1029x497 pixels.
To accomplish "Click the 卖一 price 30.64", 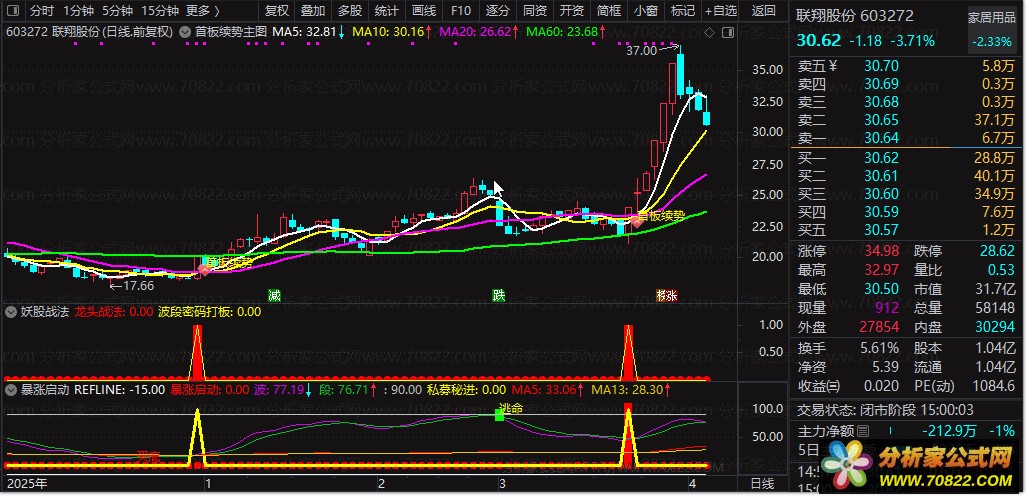I will pos(881,137).
